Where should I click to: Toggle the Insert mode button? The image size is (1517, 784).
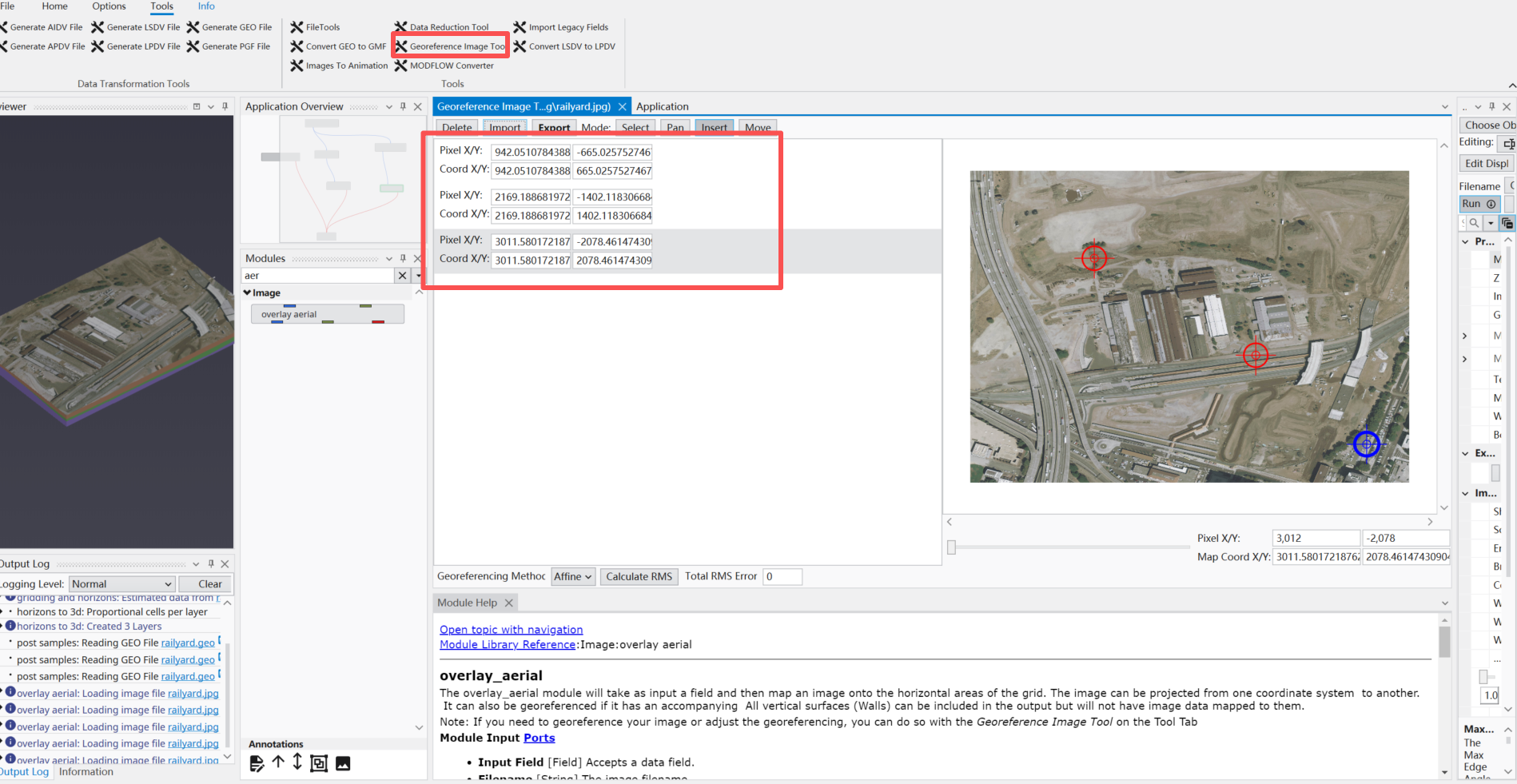pos(714,128)
